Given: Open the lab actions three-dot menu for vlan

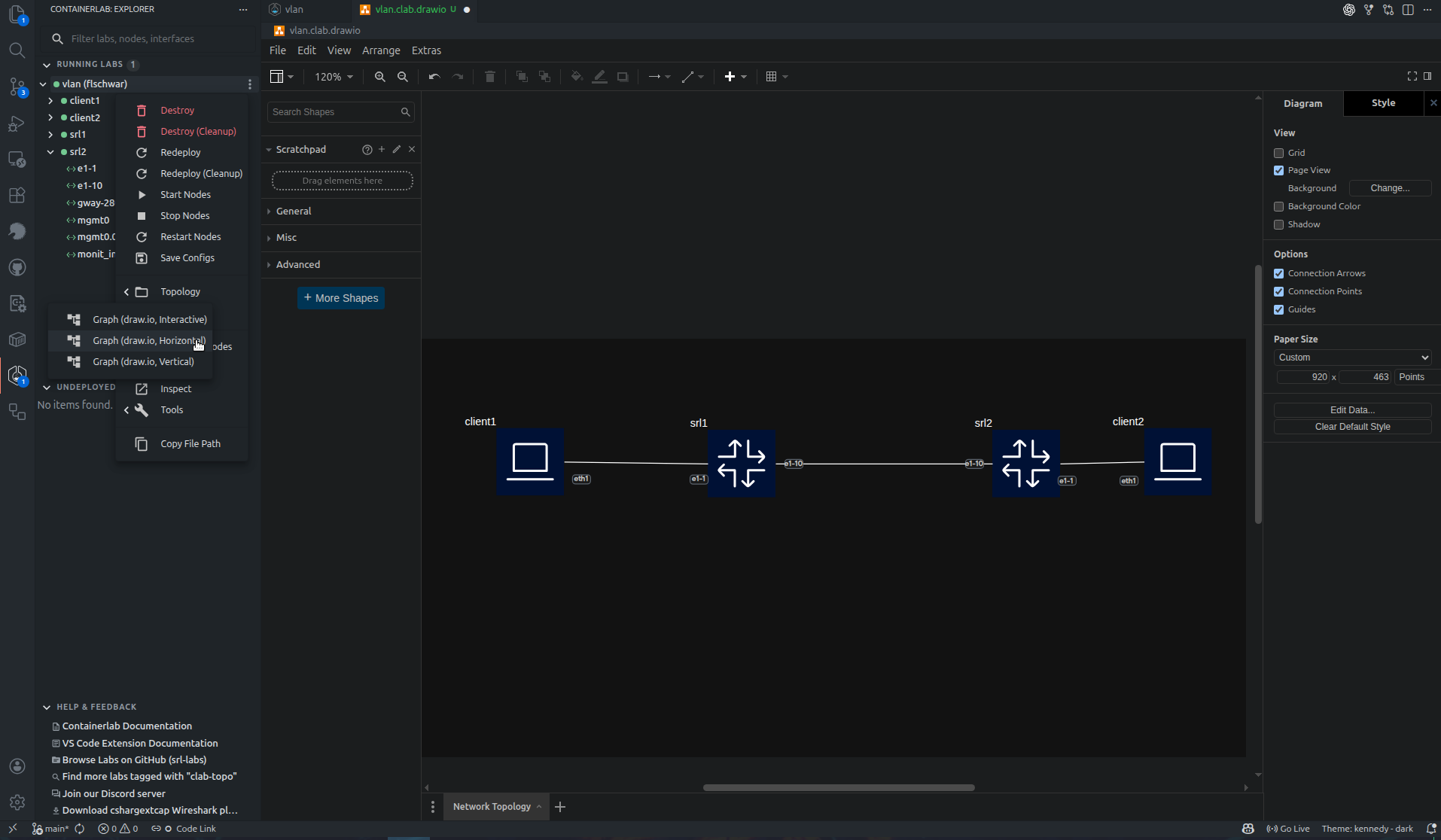Looking at the screenshot, I should [x=250, y=84].
